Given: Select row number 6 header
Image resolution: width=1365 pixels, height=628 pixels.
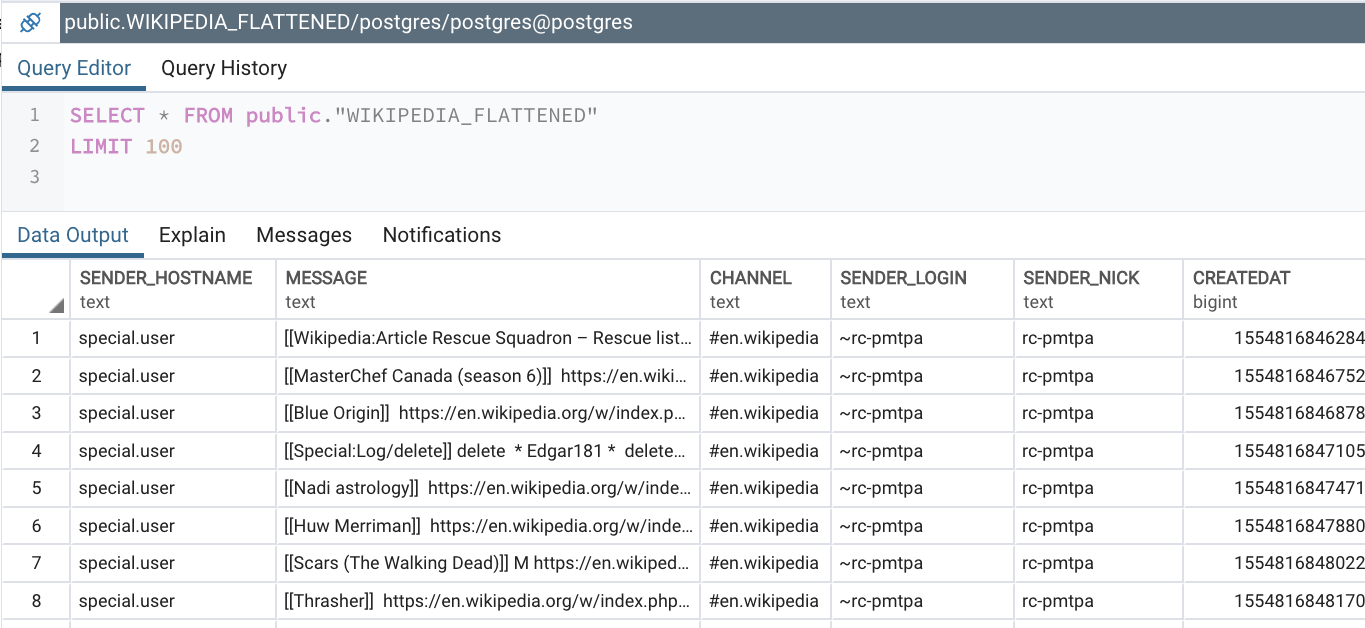Looking at the screenshot, I should (36, 526).
